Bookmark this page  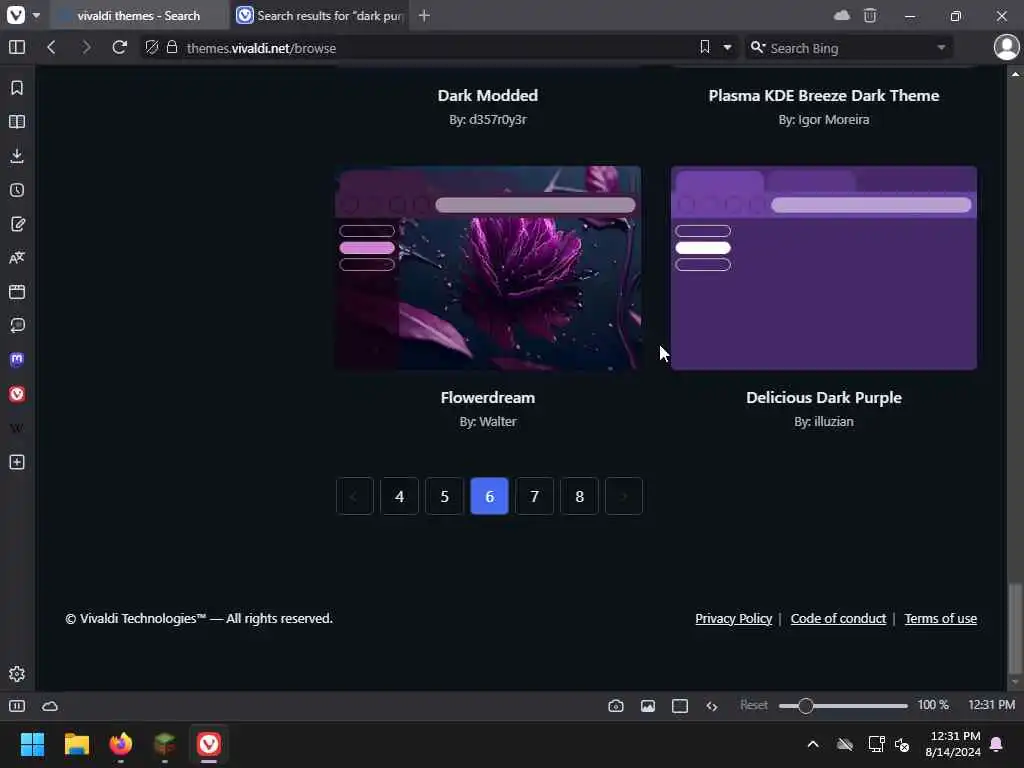tap(705, 47)
